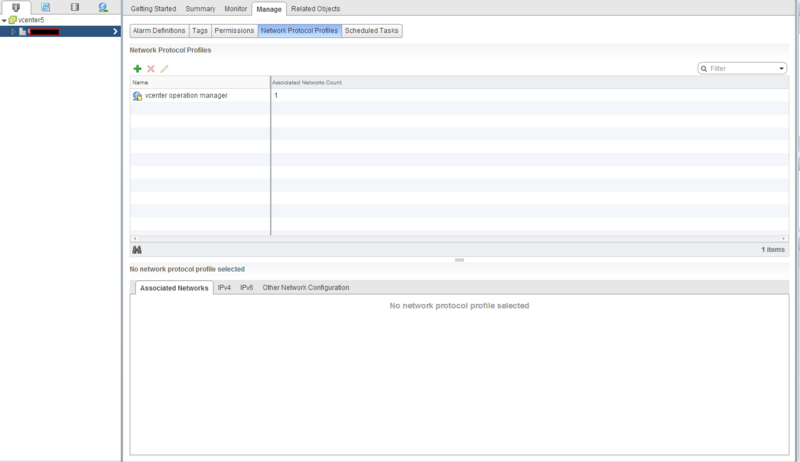
Task: Click the red delete profile X icon
Action: (151, 68)
